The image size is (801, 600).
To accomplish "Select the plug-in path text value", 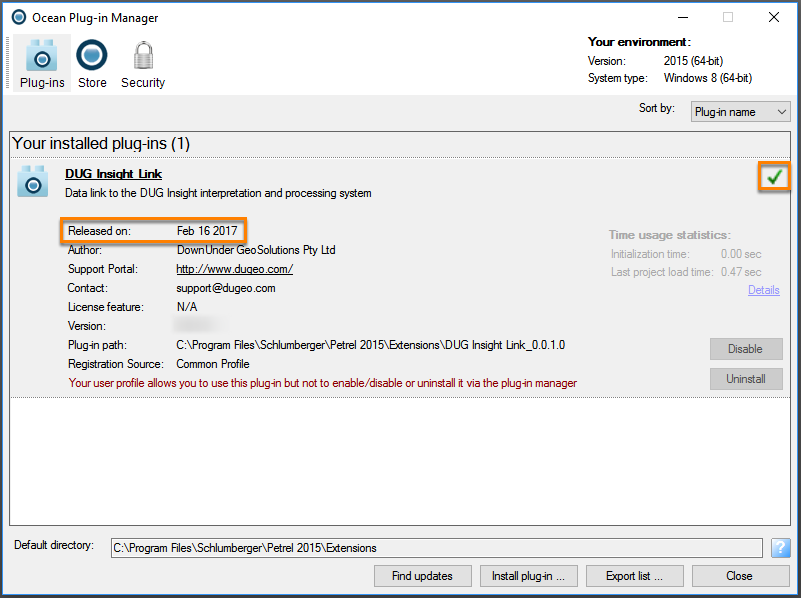I will [371, 345].
